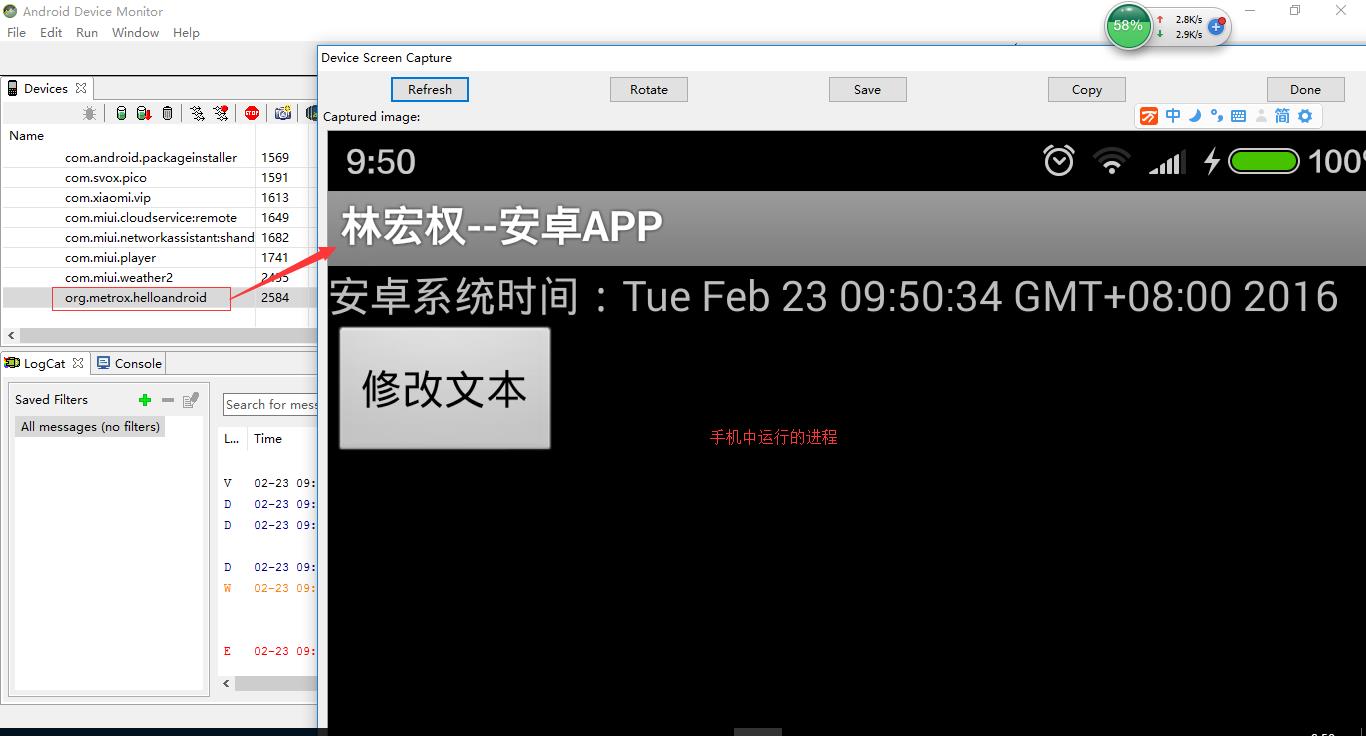Click the delete filter minus icon
Screen dimensions: 1366x736
(168, 400)
